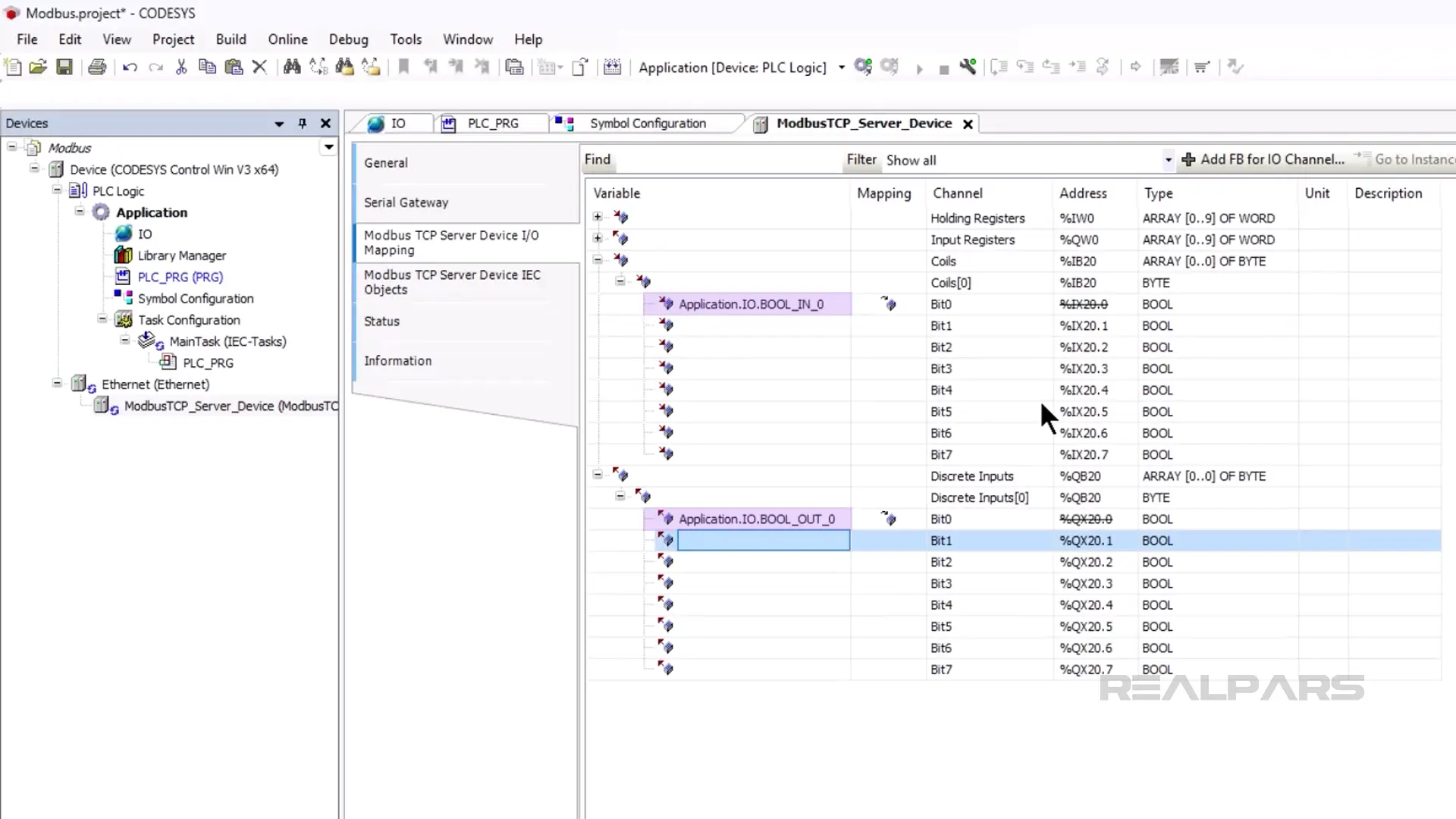This screenshot has width=1456, height=819.
Task: Switch to the PLC_PRG editor tab
Action: coord(493,124)
